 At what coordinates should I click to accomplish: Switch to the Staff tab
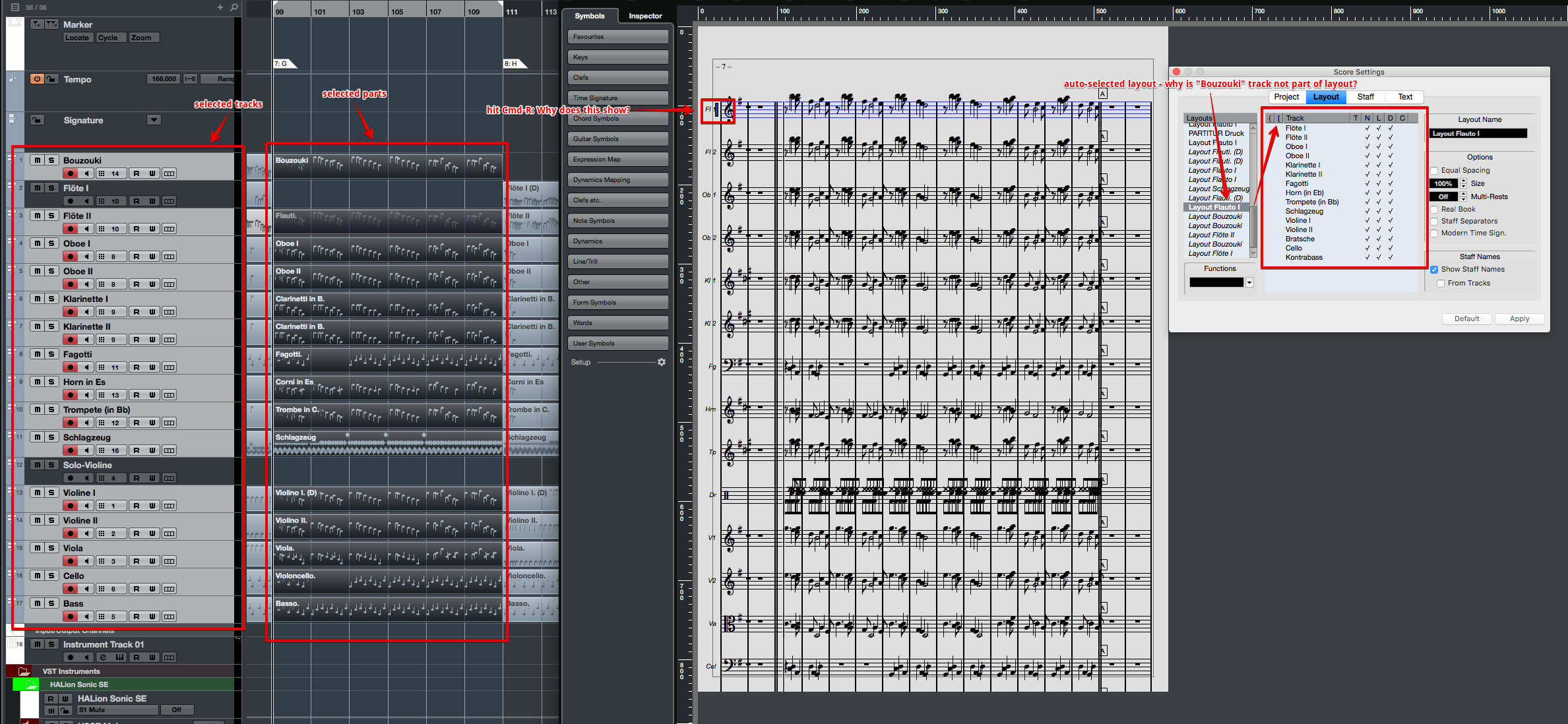click(x=1365, y=97)
